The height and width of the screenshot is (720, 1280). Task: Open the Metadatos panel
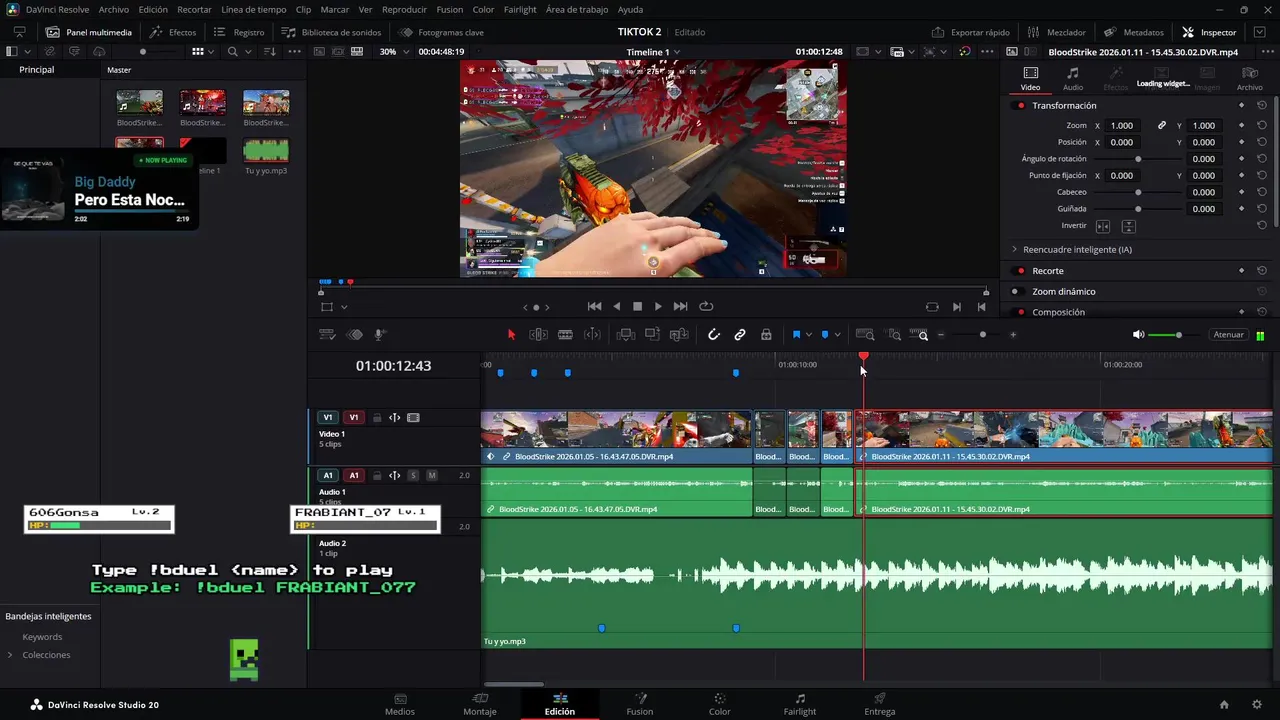coord(1134,32)
